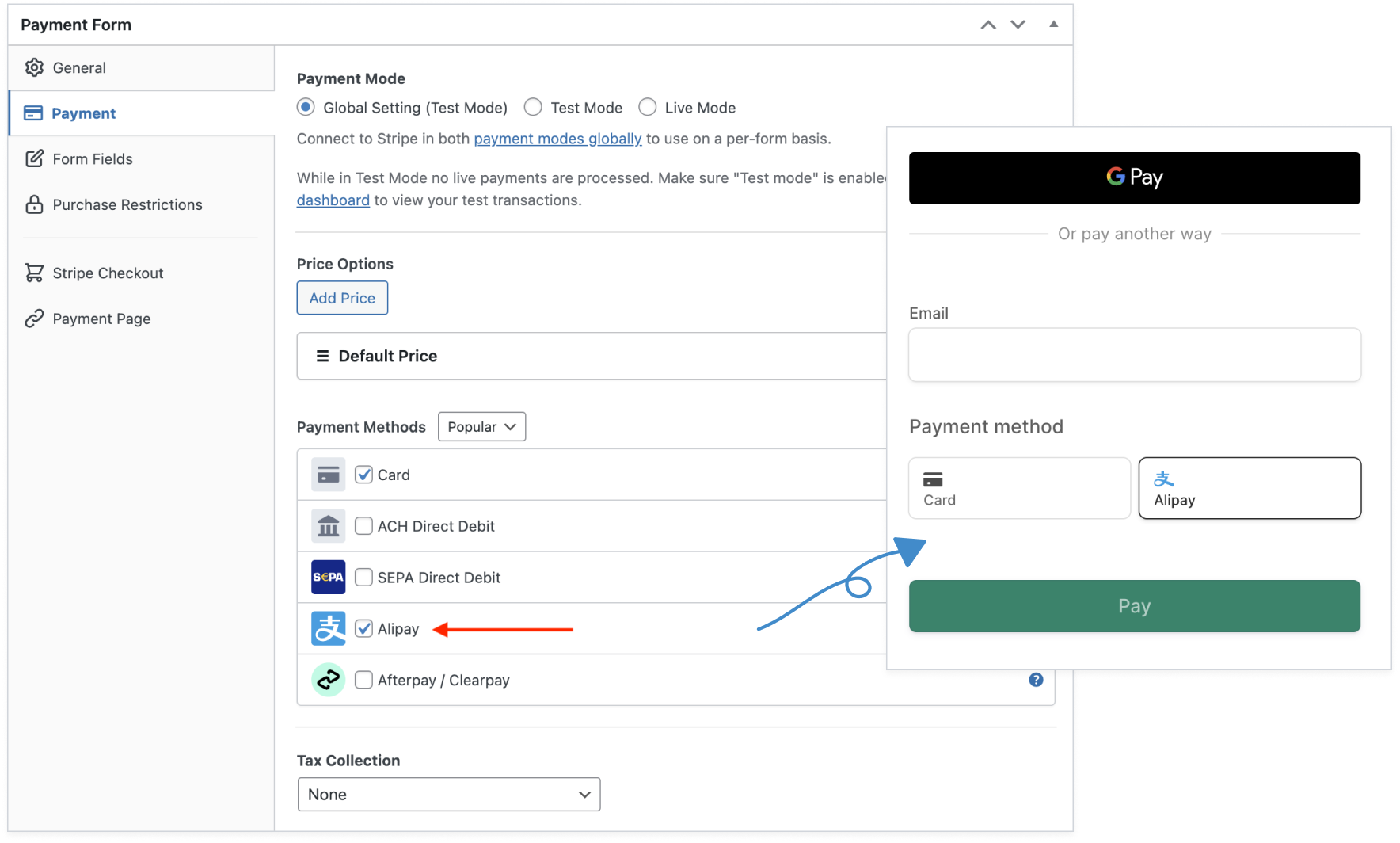This screenshot has width=1400, height=843.
Task: Open the payment modes globally link
Action: tap(557, 139)
